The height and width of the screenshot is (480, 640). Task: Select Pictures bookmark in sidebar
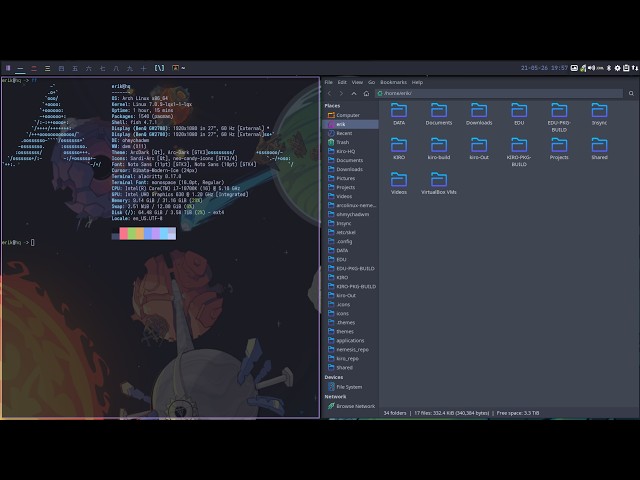point(351,178)
